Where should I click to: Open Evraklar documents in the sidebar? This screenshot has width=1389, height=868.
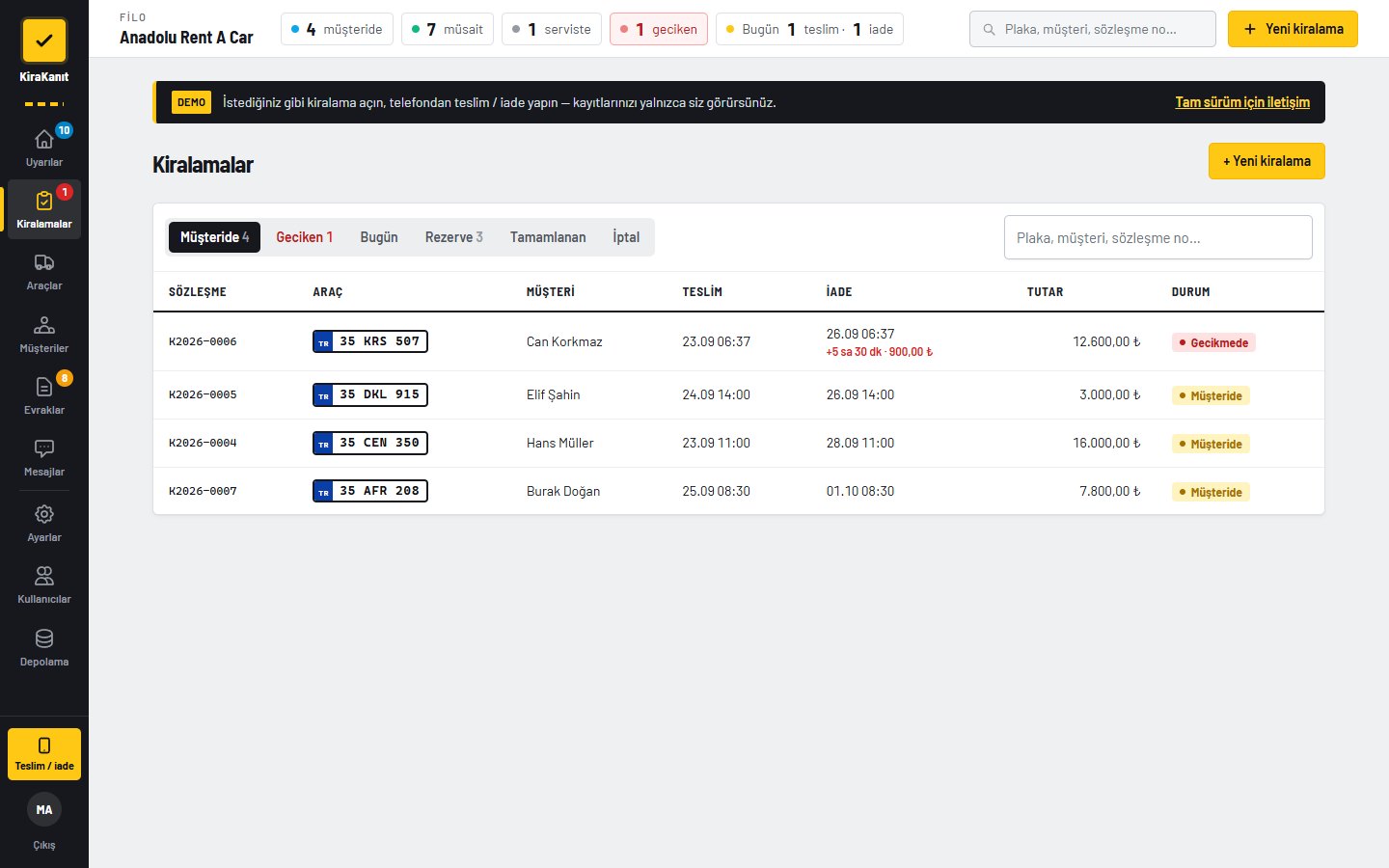pos(44,395)
